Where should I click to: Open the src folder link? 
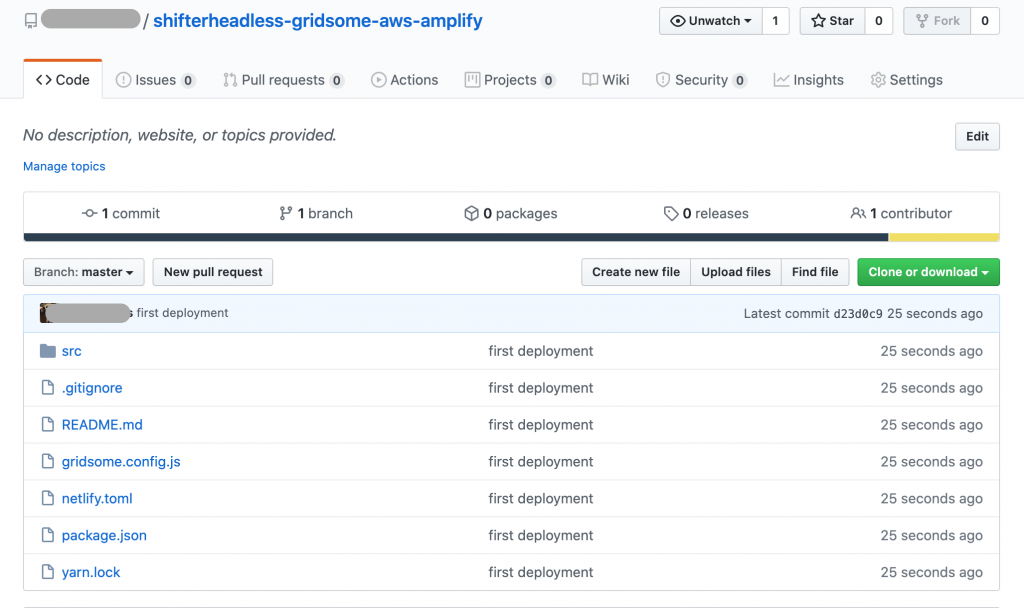pyautogui.click(x=72, y=351)
